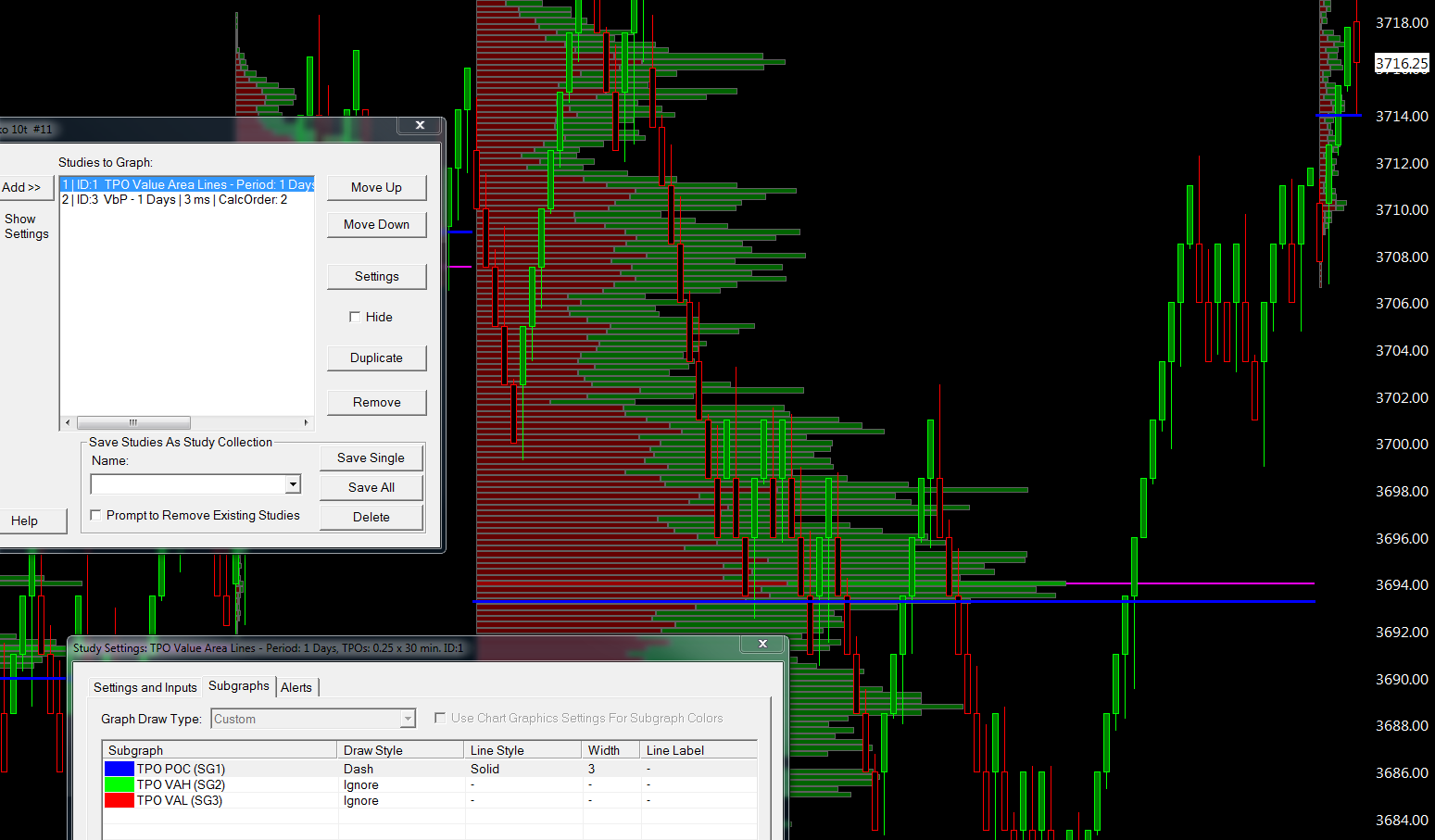
Task: Click the Ignore draw style for TPO VAH
Action: coord(361,784)
